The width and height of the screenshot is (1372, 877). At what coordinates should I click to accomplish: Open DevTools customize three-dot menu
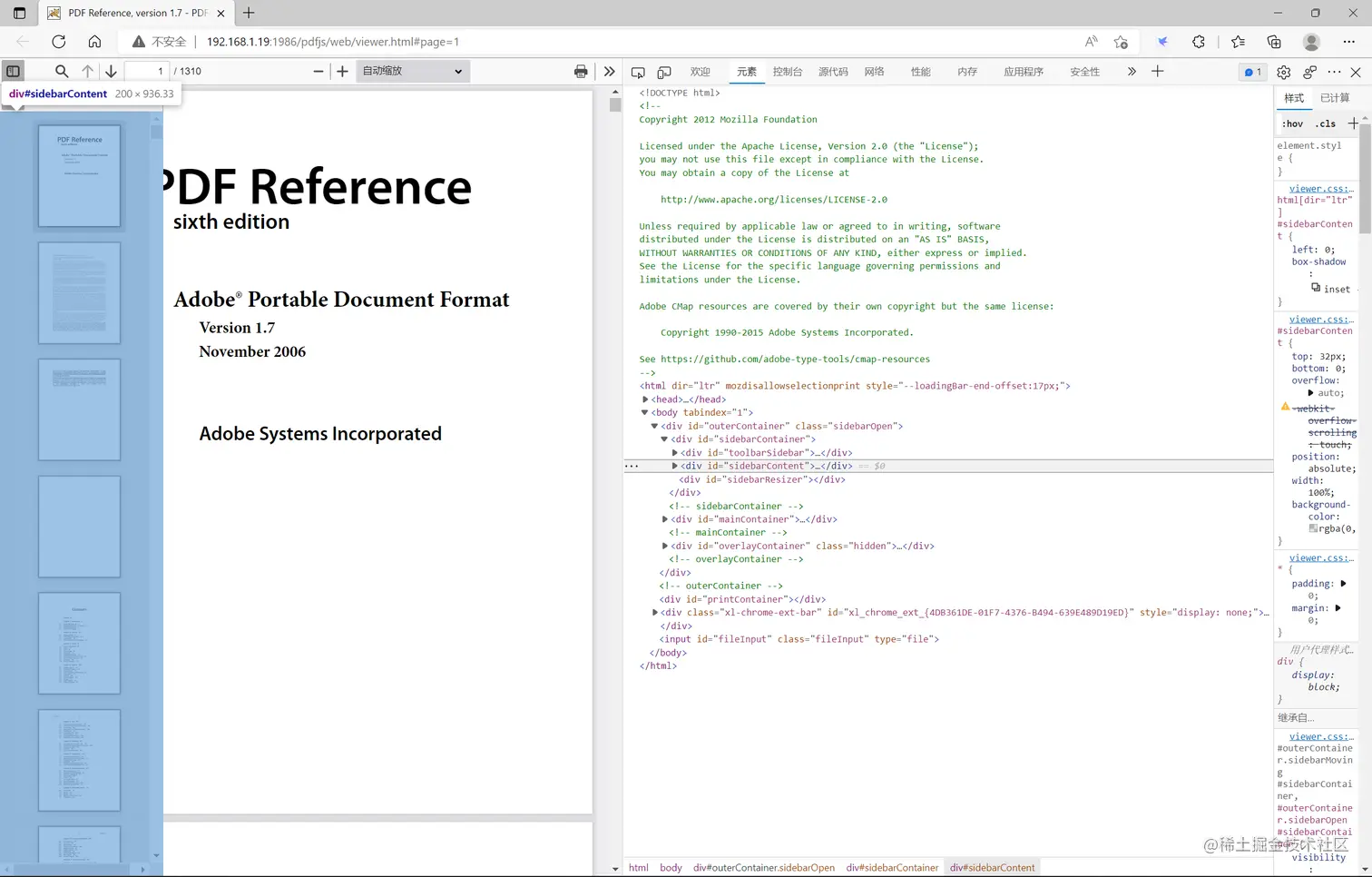tap(1334, 72)
